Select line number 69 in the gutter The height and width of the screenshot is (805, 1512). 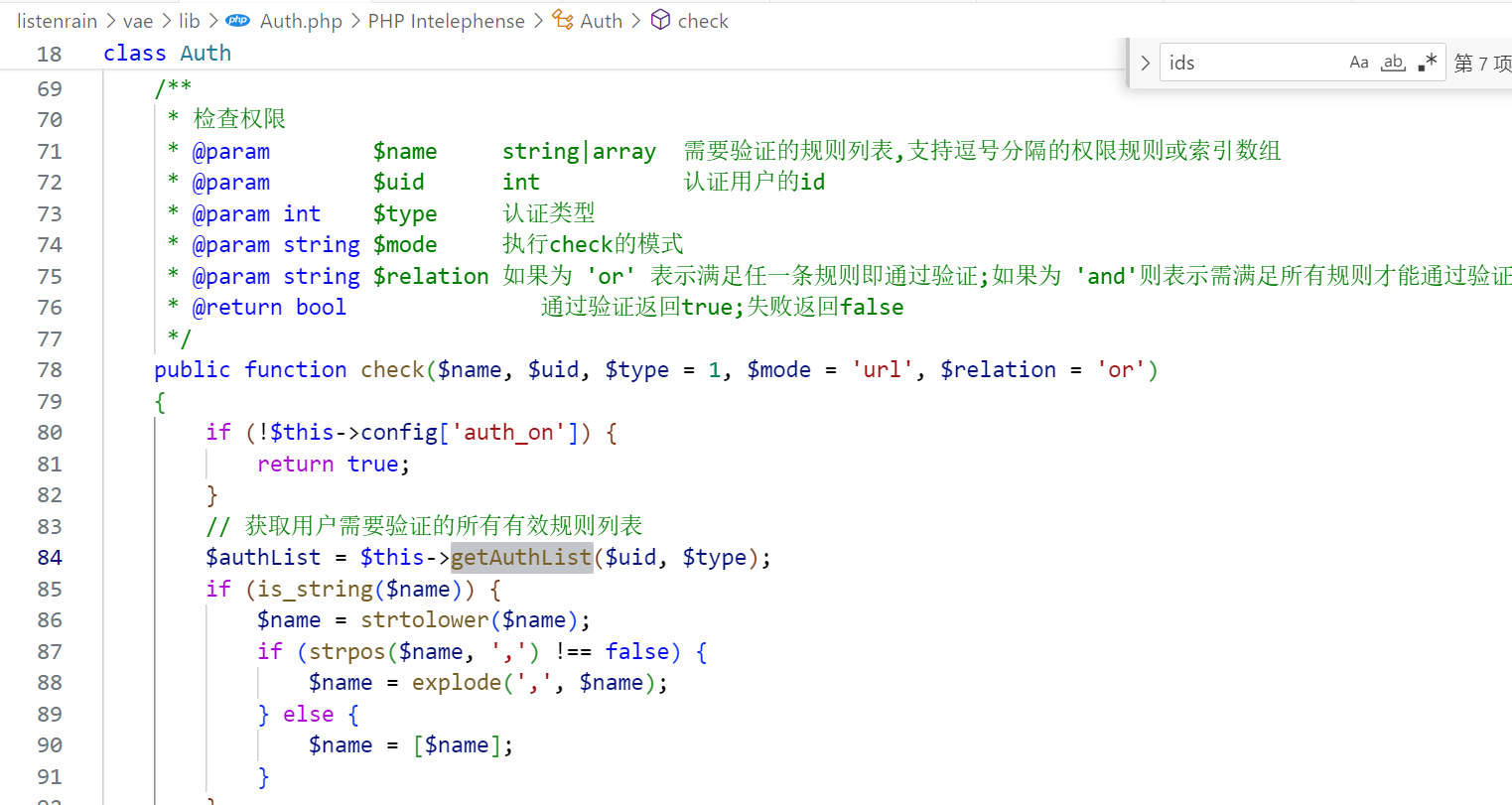50,89
